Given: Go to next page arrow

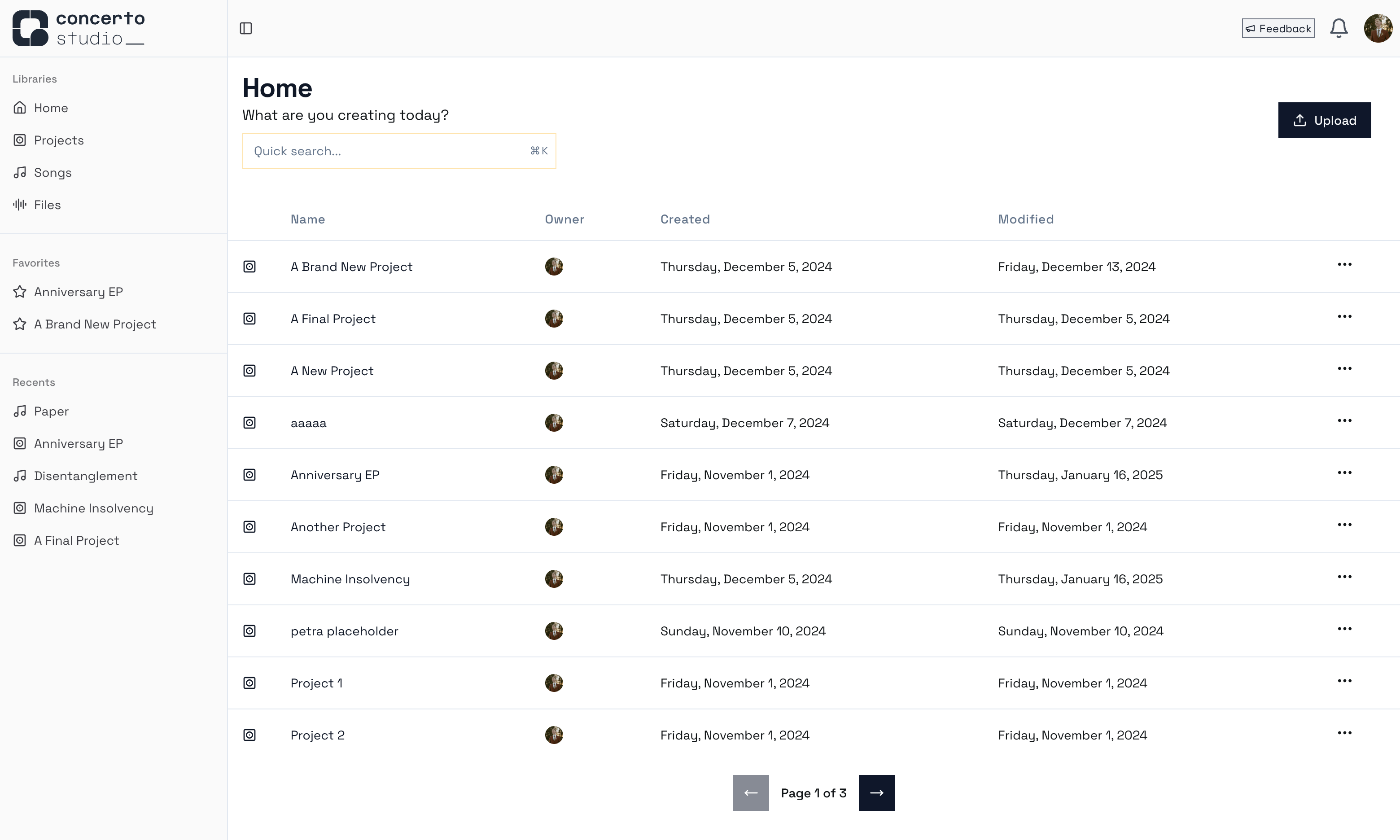Looking at the screenshot, I should coord(876,793).
